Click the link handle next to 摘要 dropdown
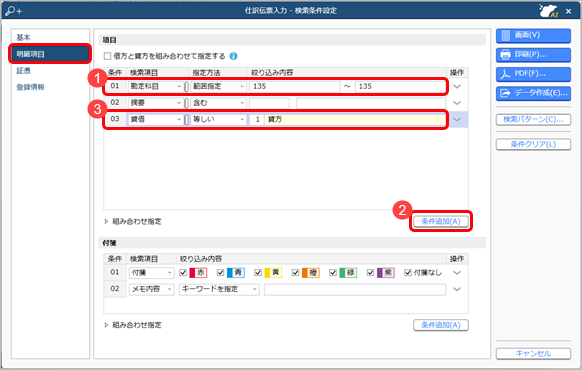Screen dimensions: 582x370 tap(187, 103)
